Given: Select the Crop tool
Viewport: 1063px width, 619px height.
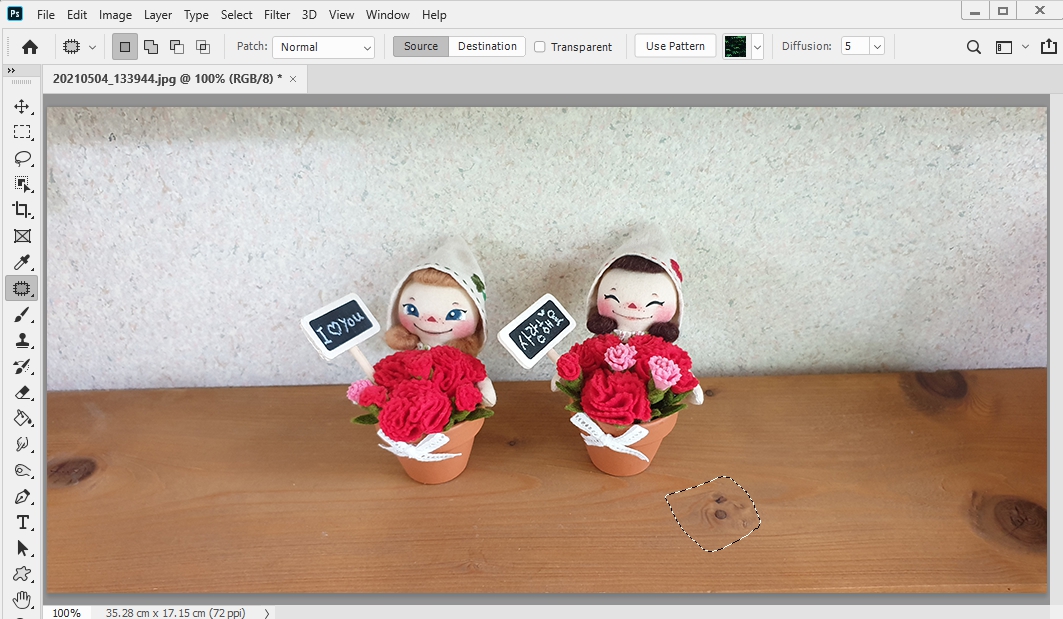Looking at the screenshot, I should (22, 210).
